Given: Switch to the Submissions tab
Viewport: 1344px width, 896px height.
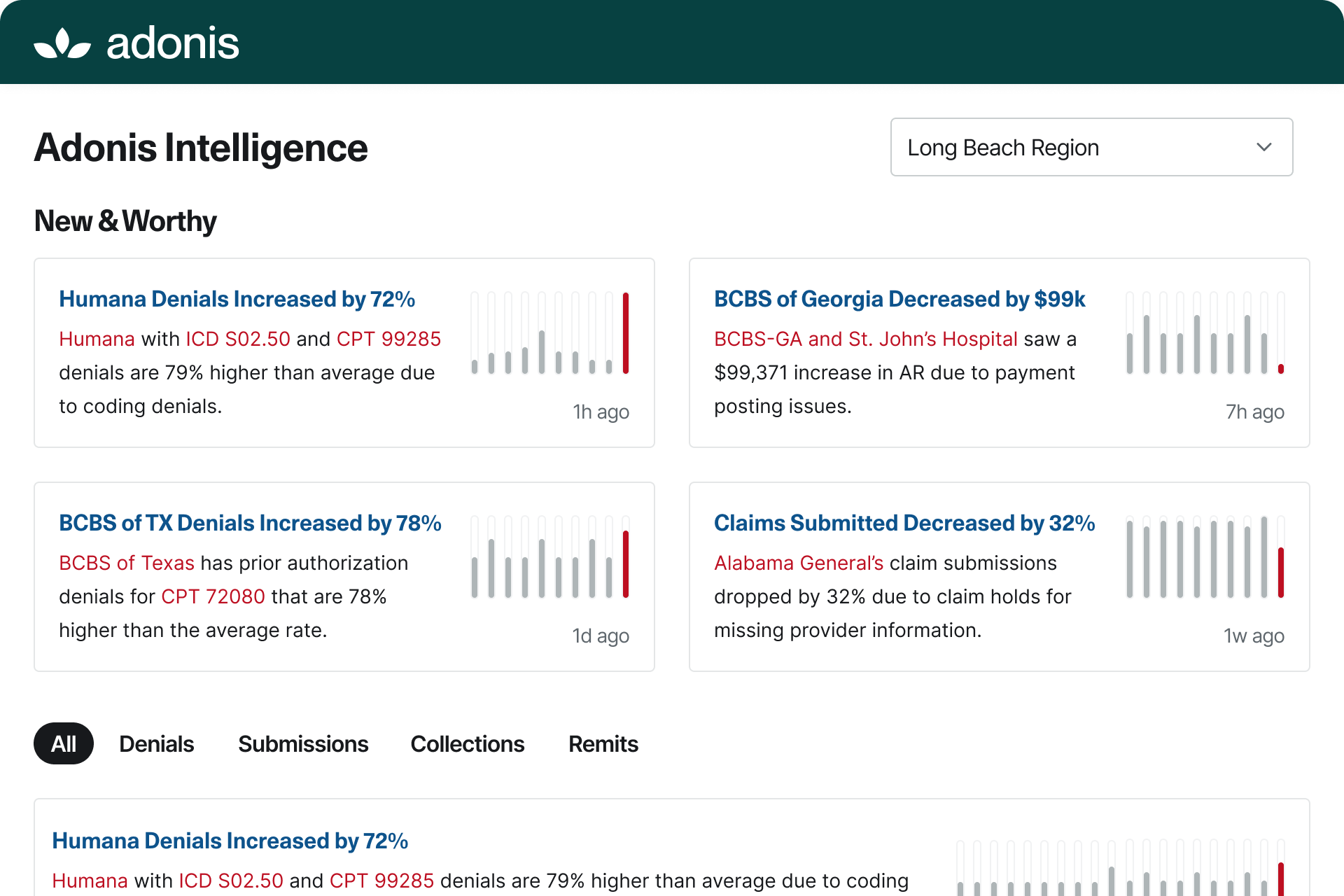Looking at the screenshot, I should point(303,743).
